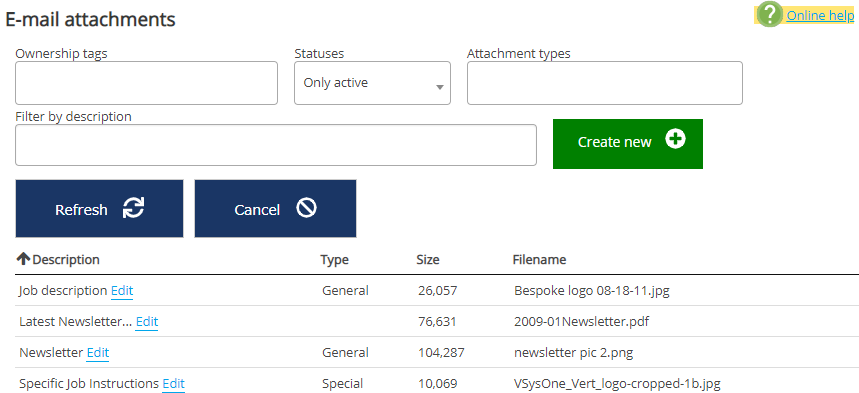The height and width of the screenshot is (393, 859).
Task: Click the Cancel button
Action: (x=275, y=208)
